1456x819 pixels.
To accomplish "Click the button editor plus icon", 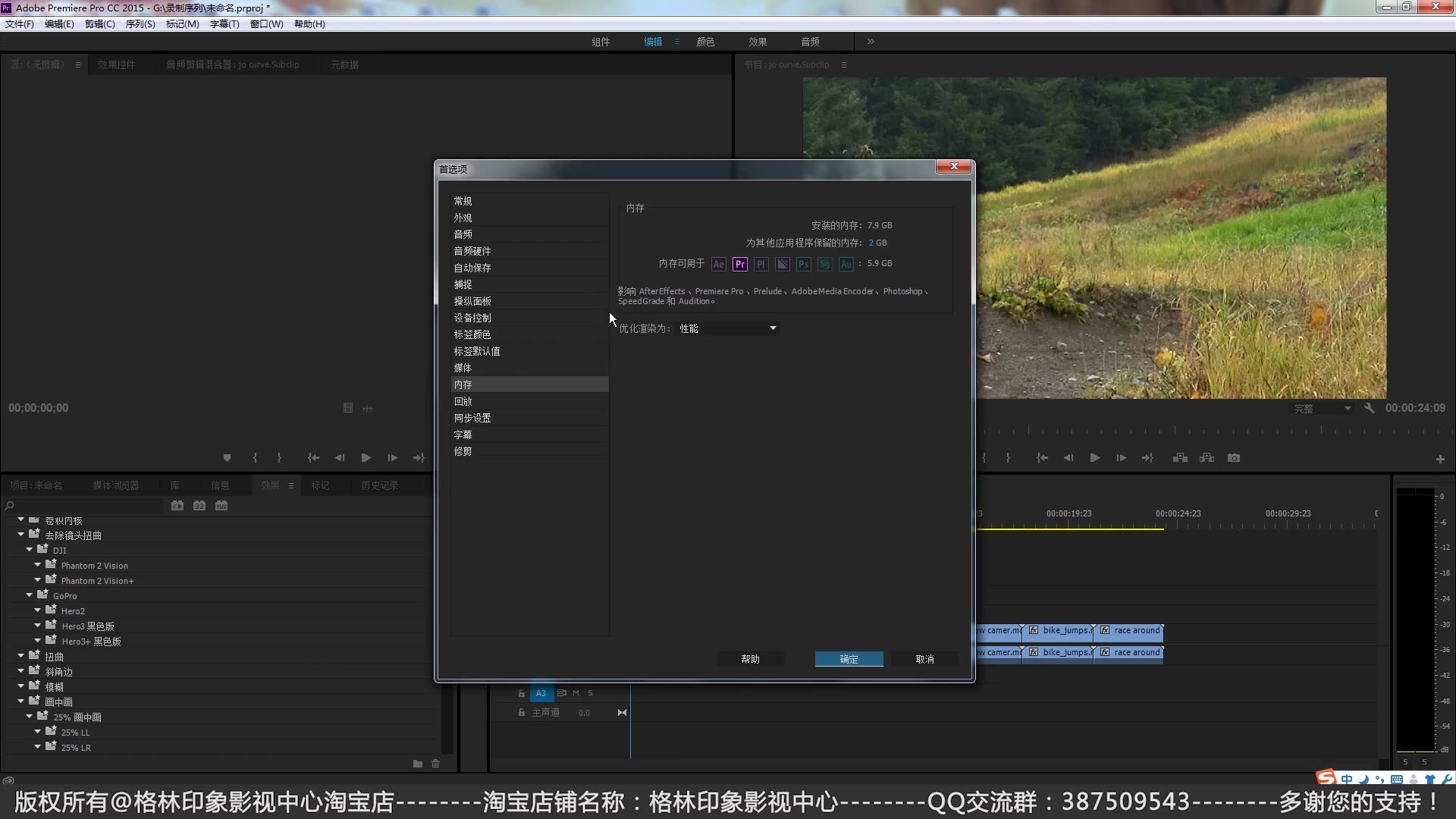I will (1439, 460).
